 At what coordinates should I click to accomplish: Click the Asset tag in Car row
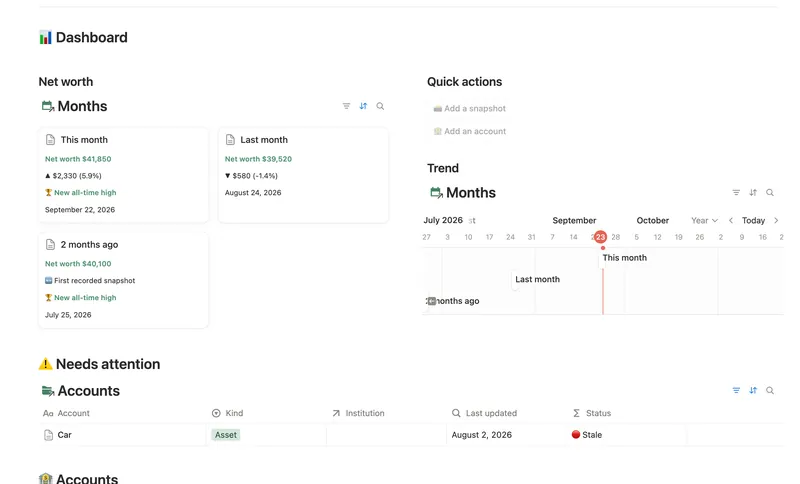[226, 435]
